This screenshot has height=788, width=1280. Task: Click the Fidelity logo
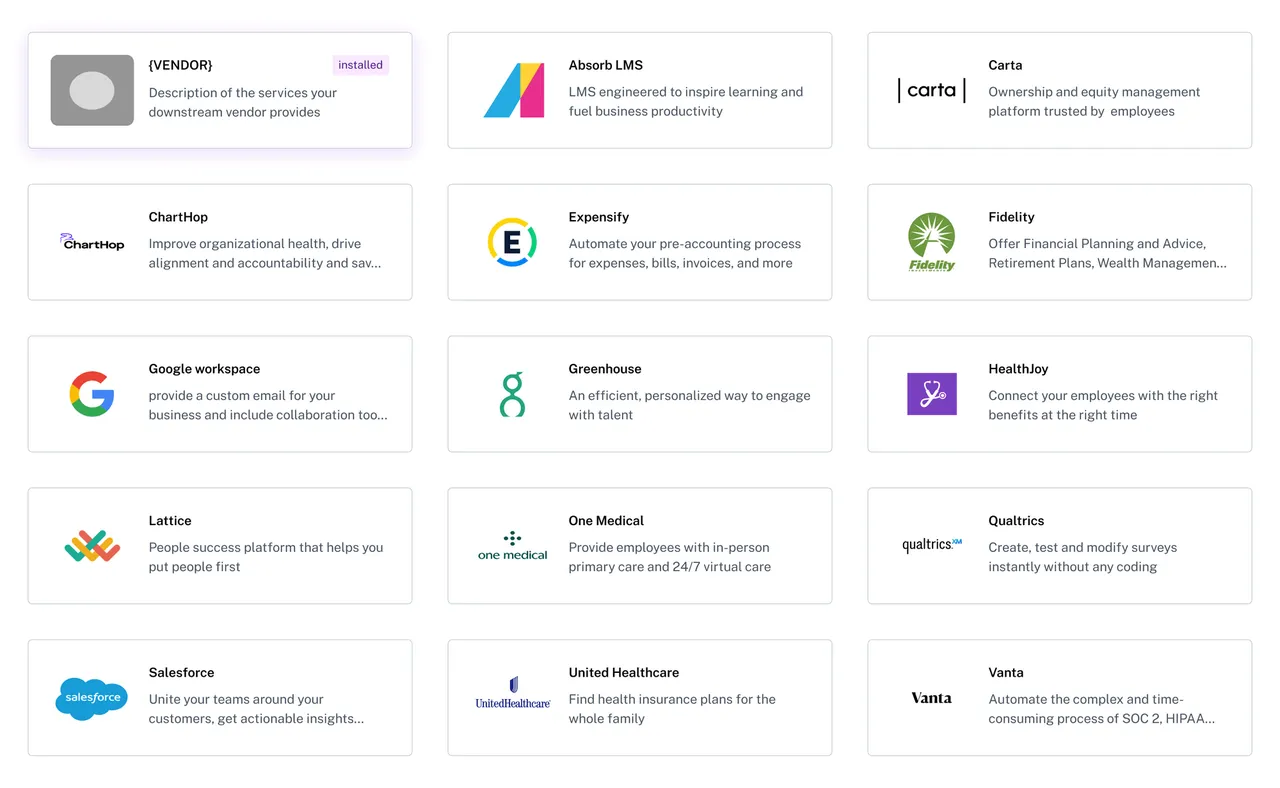[x=932, y=242]
